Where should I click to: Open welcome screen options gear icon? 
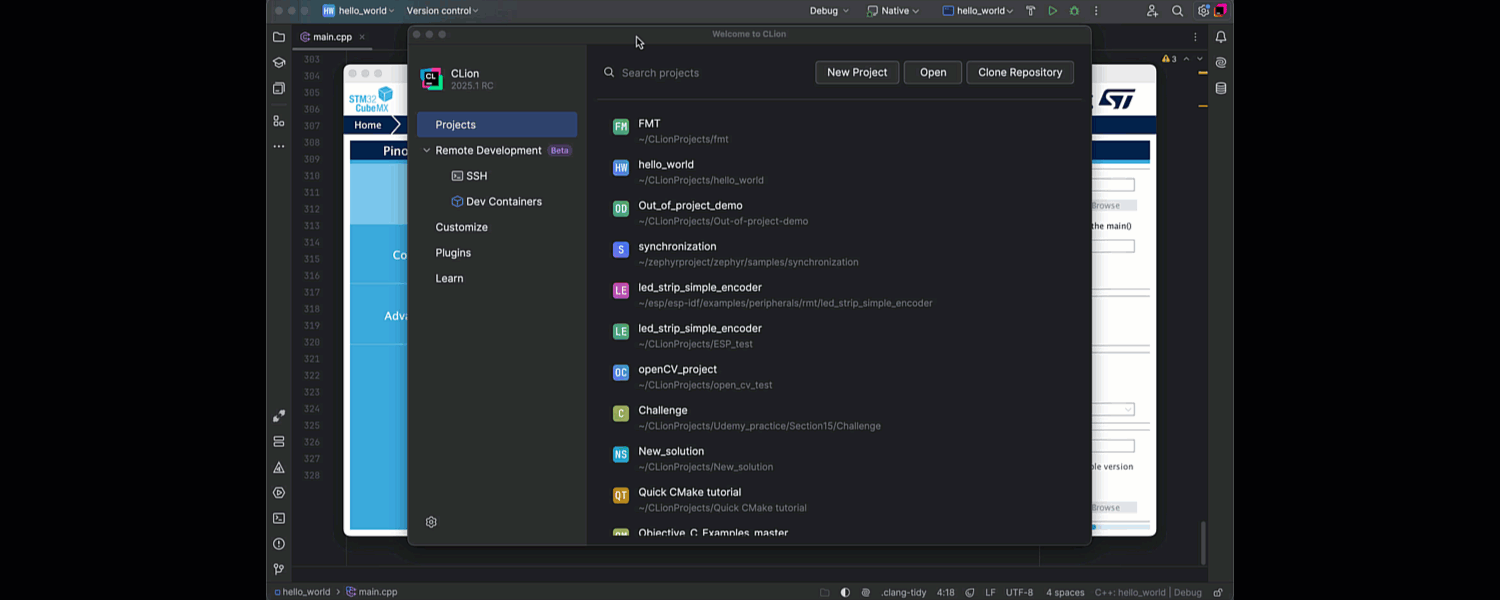click(x=431, y=521)
